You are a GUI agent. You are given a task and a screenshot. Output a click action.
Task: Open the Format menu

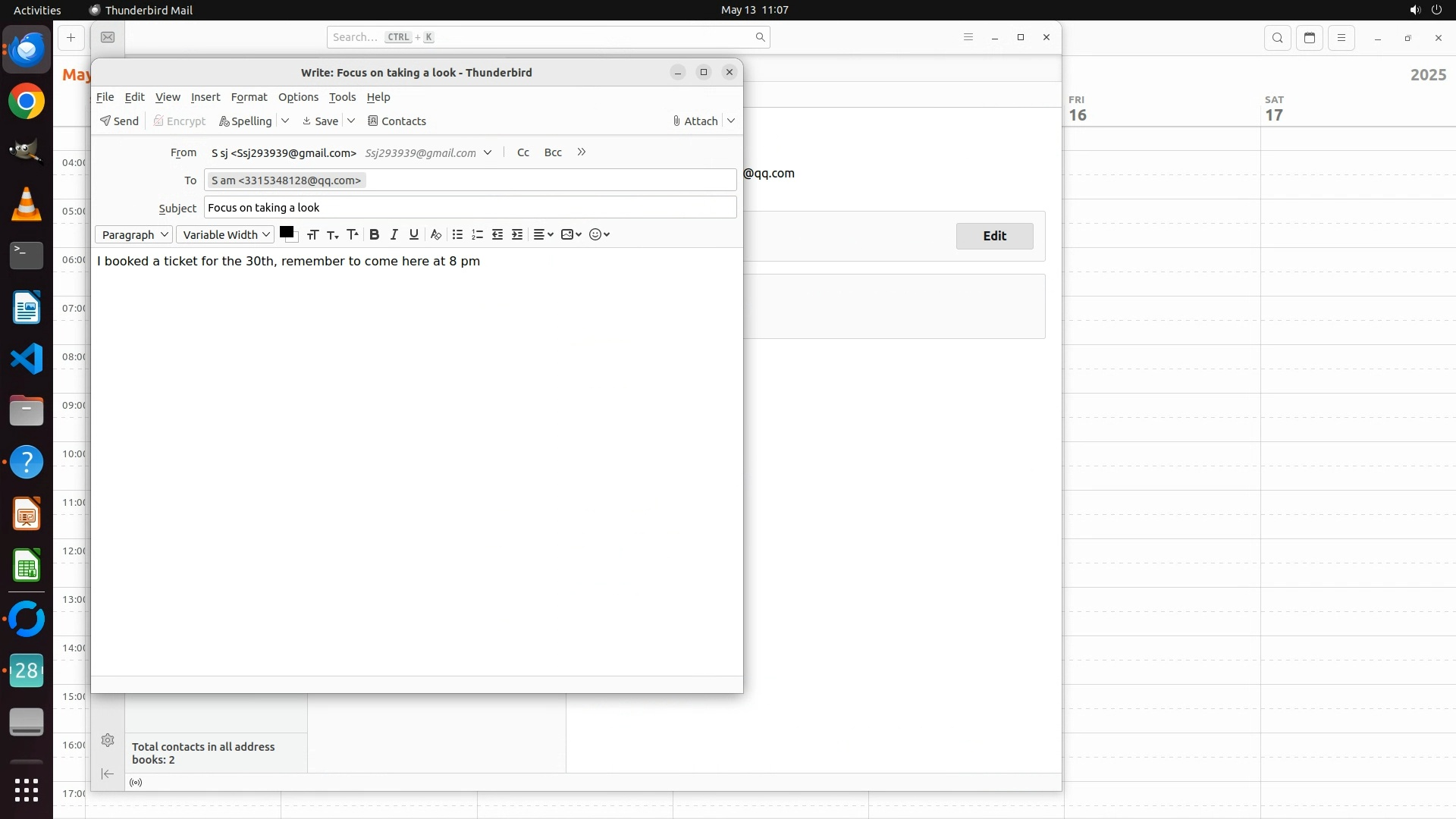pos(249,97)
